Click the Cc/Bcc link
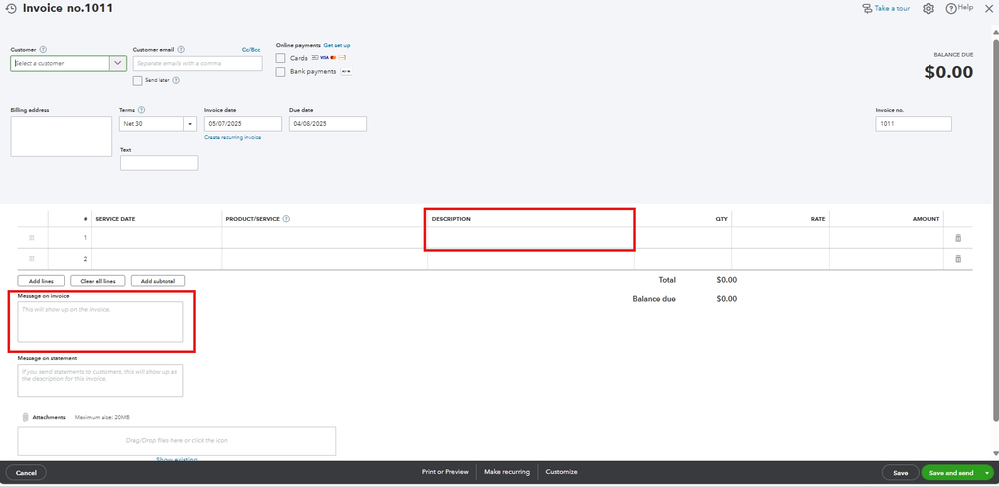The width and height of the screenshot is (999, 487). coord(251,49)
